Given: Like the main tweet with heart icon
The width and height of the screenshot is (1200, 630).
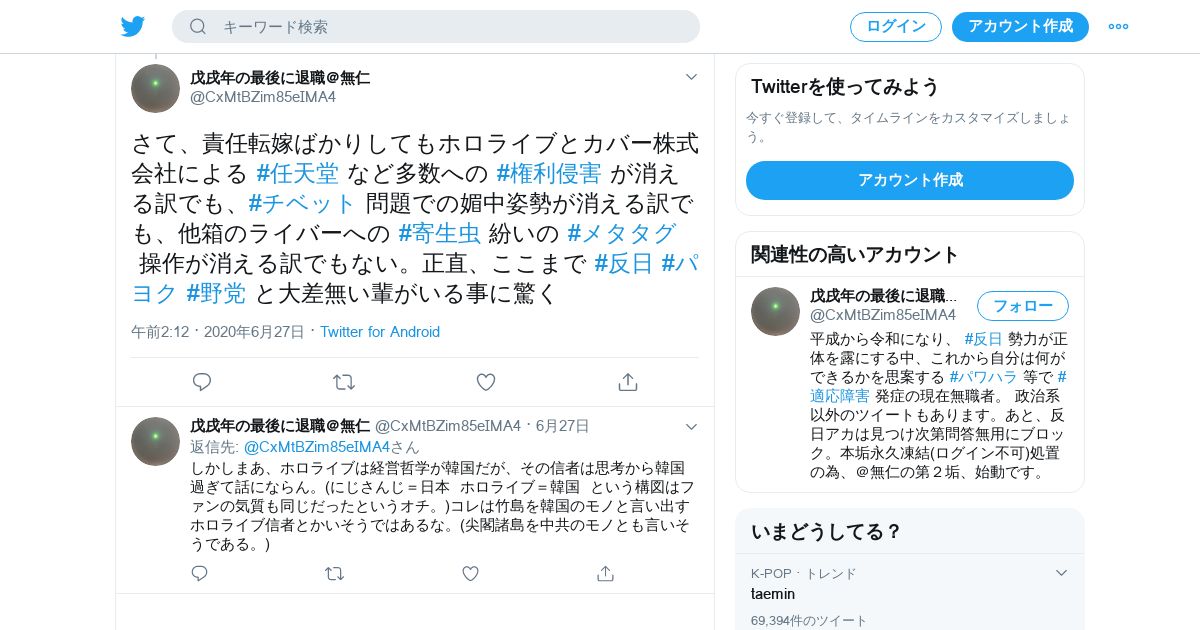Looking at the screenshot, I should coord(486,382).
